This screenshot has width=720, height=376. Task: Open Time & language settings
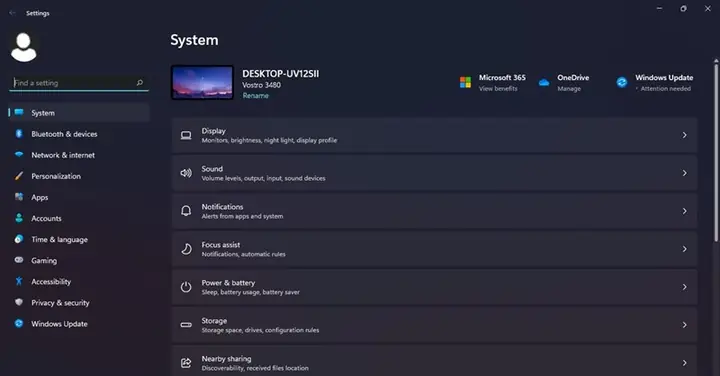pos(79,239)
